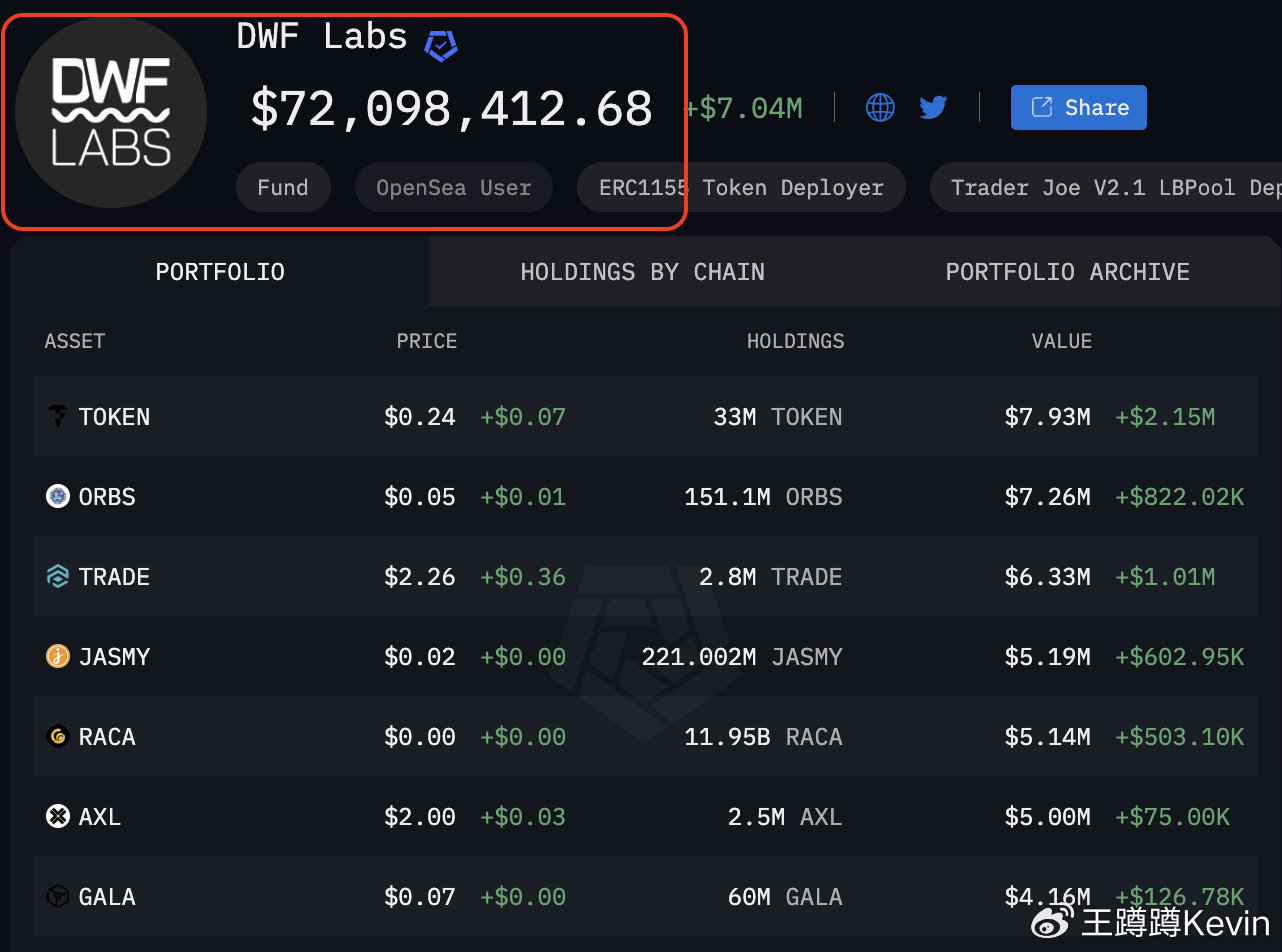The height and width of the screenshot is (952, 1282).
Task: Click the +$0.07 TOKEN price change
Action: [523, 417]
